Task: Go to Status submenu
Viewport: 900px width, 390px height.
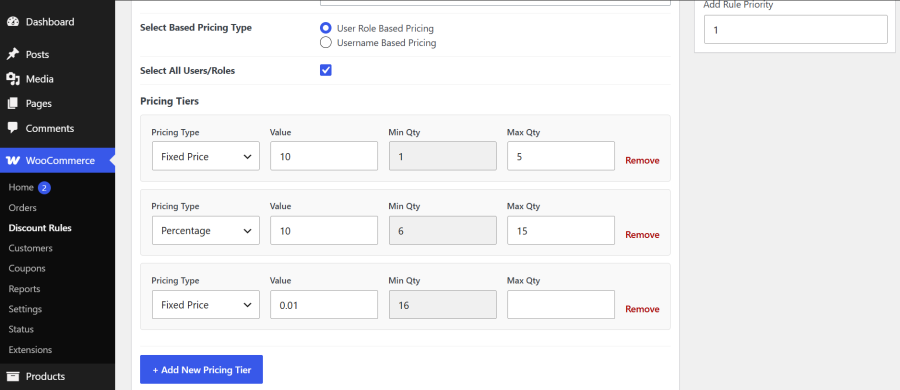Action: pyautogui.click(x=21, y=329)
